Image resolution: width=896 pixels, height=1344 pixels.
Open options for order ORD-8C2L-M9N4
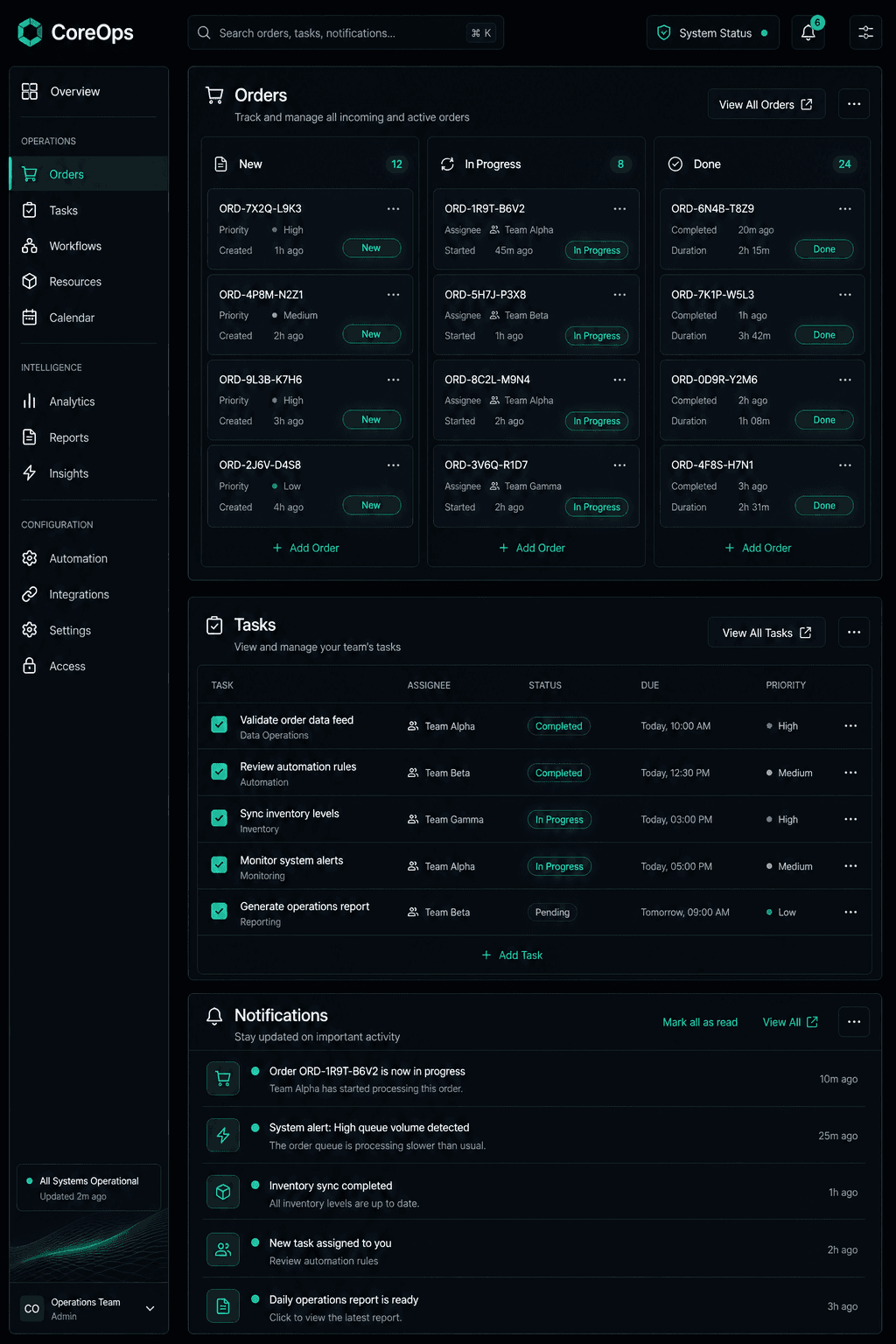click(619, 380)
